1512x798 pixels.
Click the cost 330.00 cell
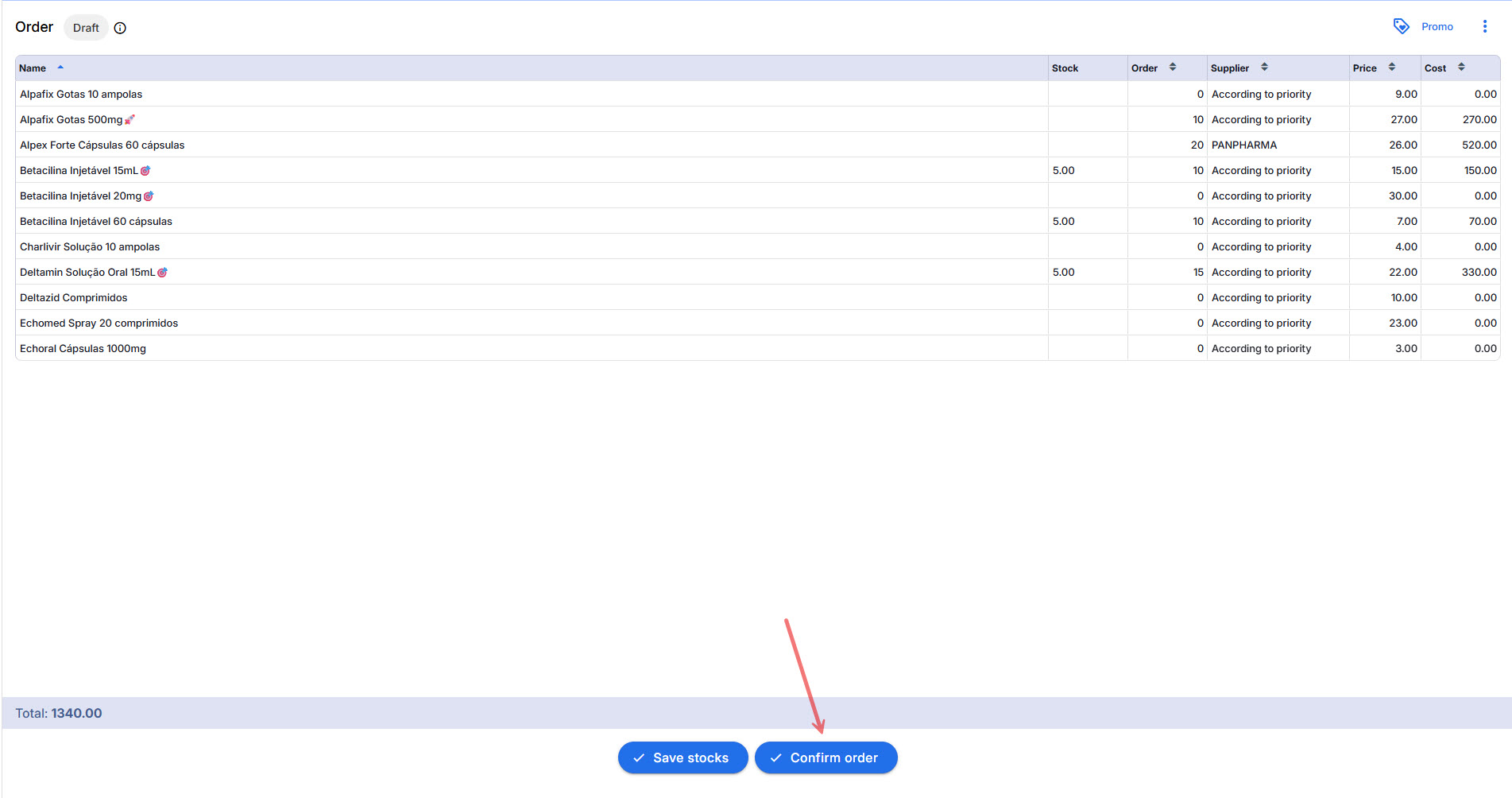(x=1460, y=272)
